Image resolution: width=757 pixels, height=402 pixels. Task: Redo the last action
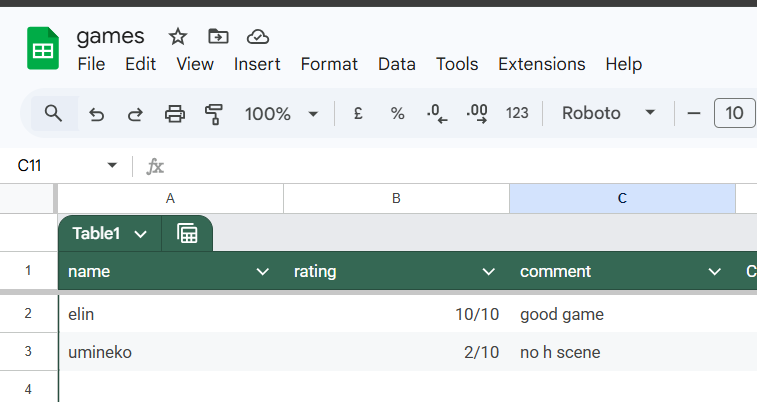135,114
